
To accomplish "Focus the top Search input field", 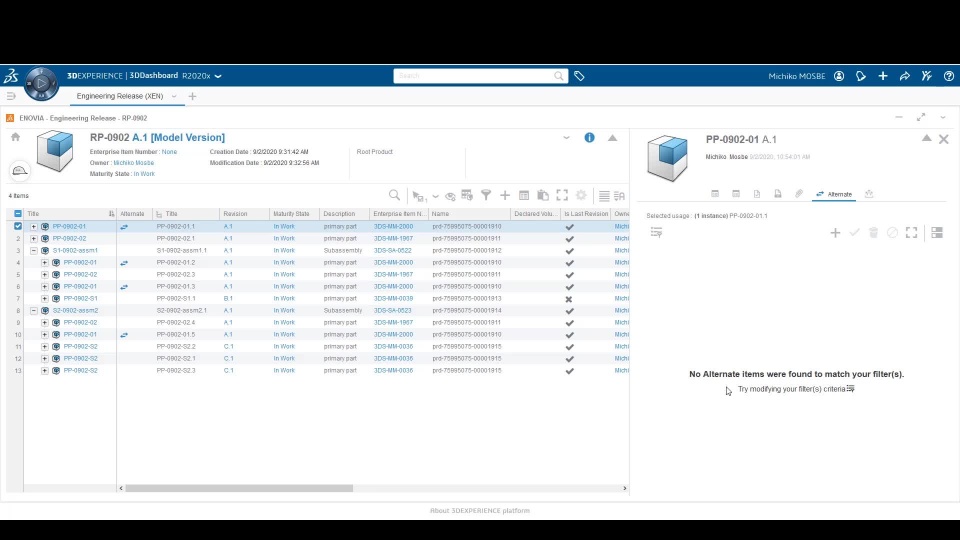I will click(x=474, y=76).
